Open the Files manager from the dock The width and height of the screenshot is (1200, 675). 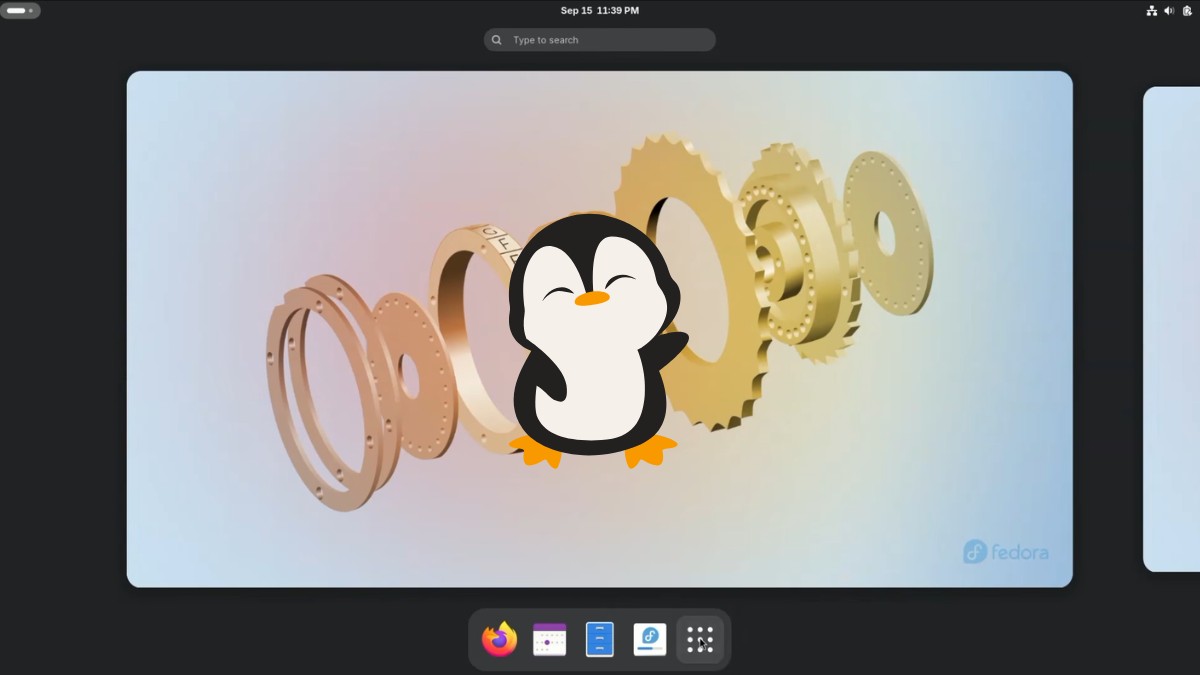pos(600,639)
